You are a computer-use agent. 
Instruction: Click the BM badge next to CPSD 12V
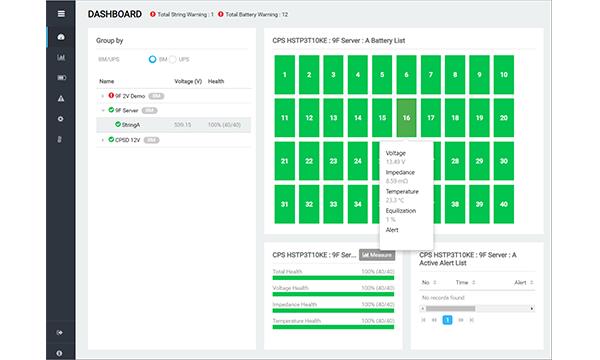152,140
